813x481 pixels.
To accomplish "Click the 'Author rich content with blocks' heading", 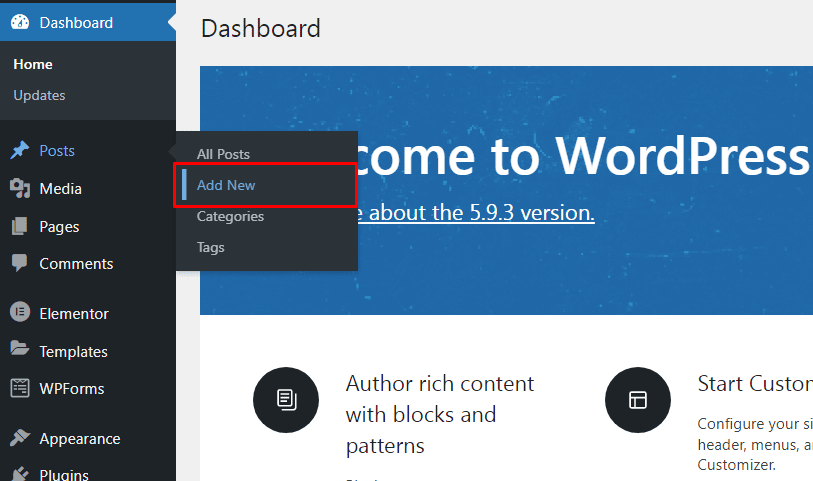I will point(440,415).
